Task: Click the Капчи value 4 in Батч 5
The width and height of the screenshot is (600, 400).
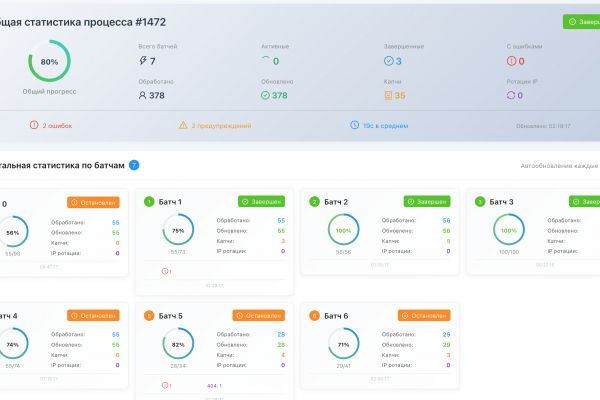Action: [x=283, y=355]
